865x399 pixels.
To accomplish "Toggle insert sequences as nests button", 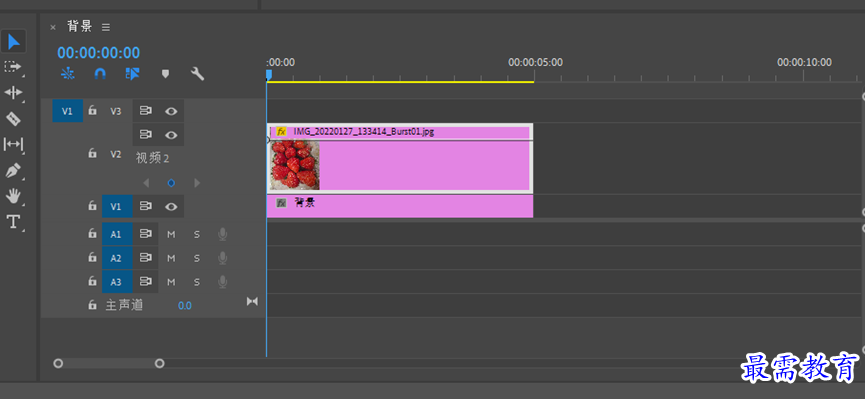I will pyautogui.click(x=68, y=73).
